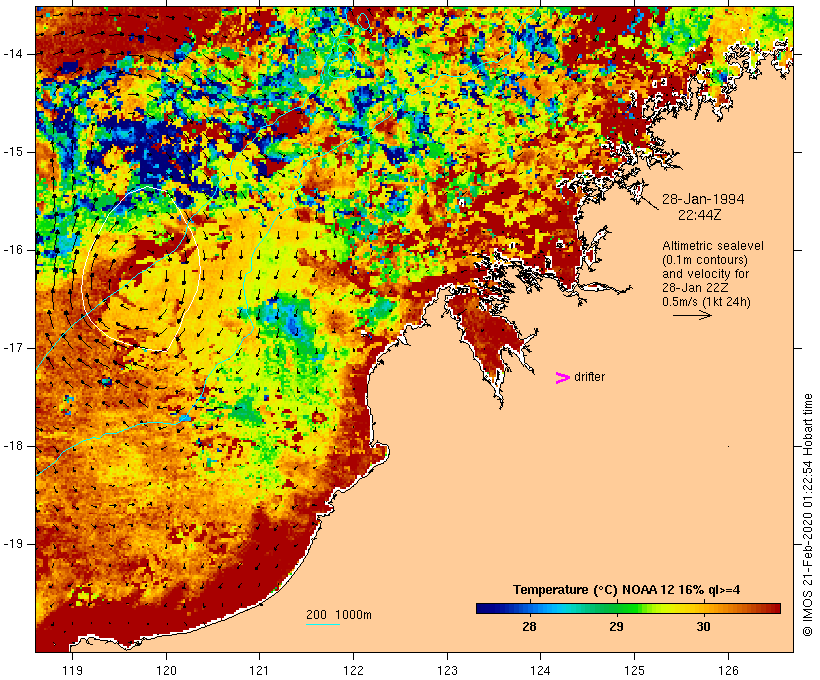Click the 'drifter' legend label
Screen dimensions: 820x680
[589, 377]
